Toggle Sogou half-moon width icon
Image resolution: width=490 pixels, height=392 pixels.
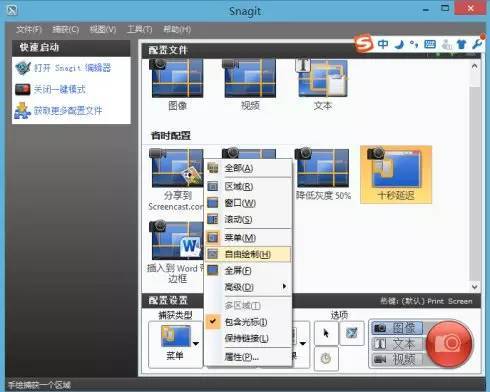pos(399,44)
